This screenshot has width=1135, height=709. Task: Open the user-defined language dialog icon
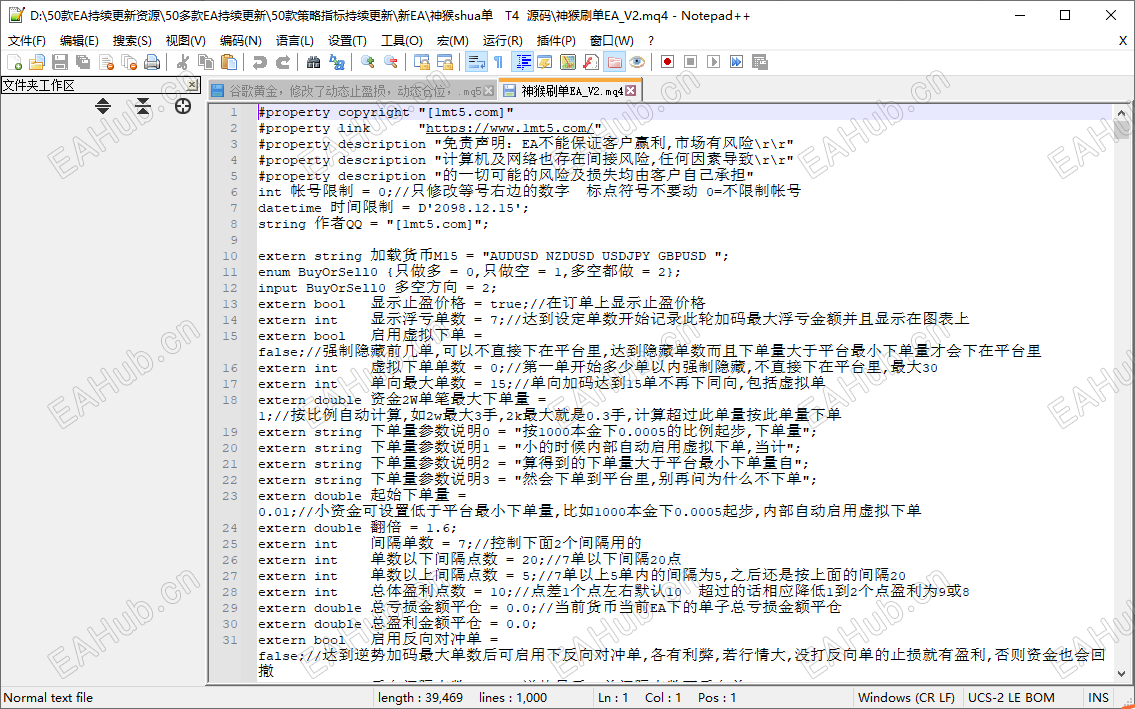point(544,62)
